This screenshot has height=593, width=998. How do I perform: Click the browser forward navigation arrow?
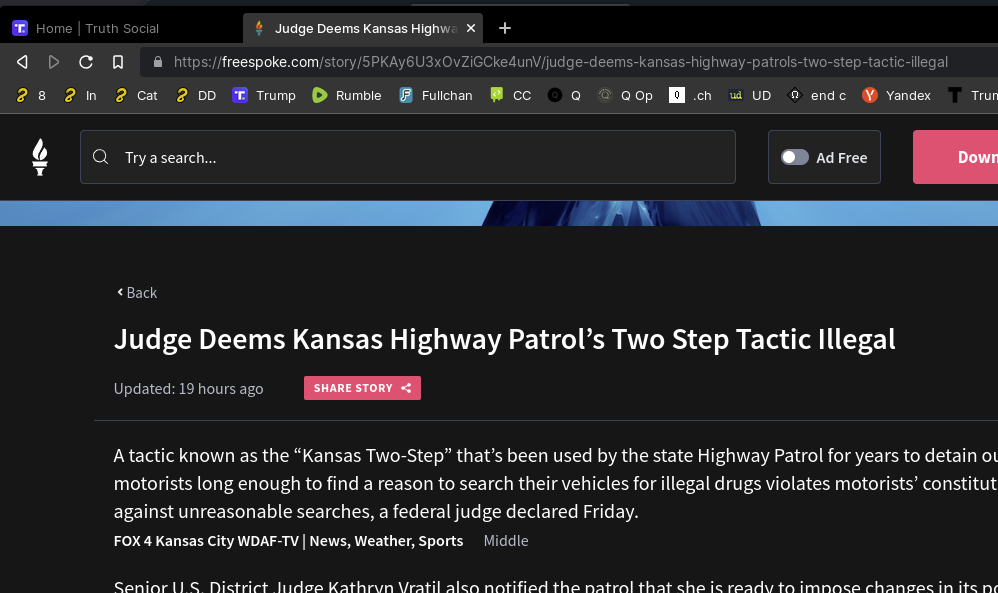coord(54,62)
